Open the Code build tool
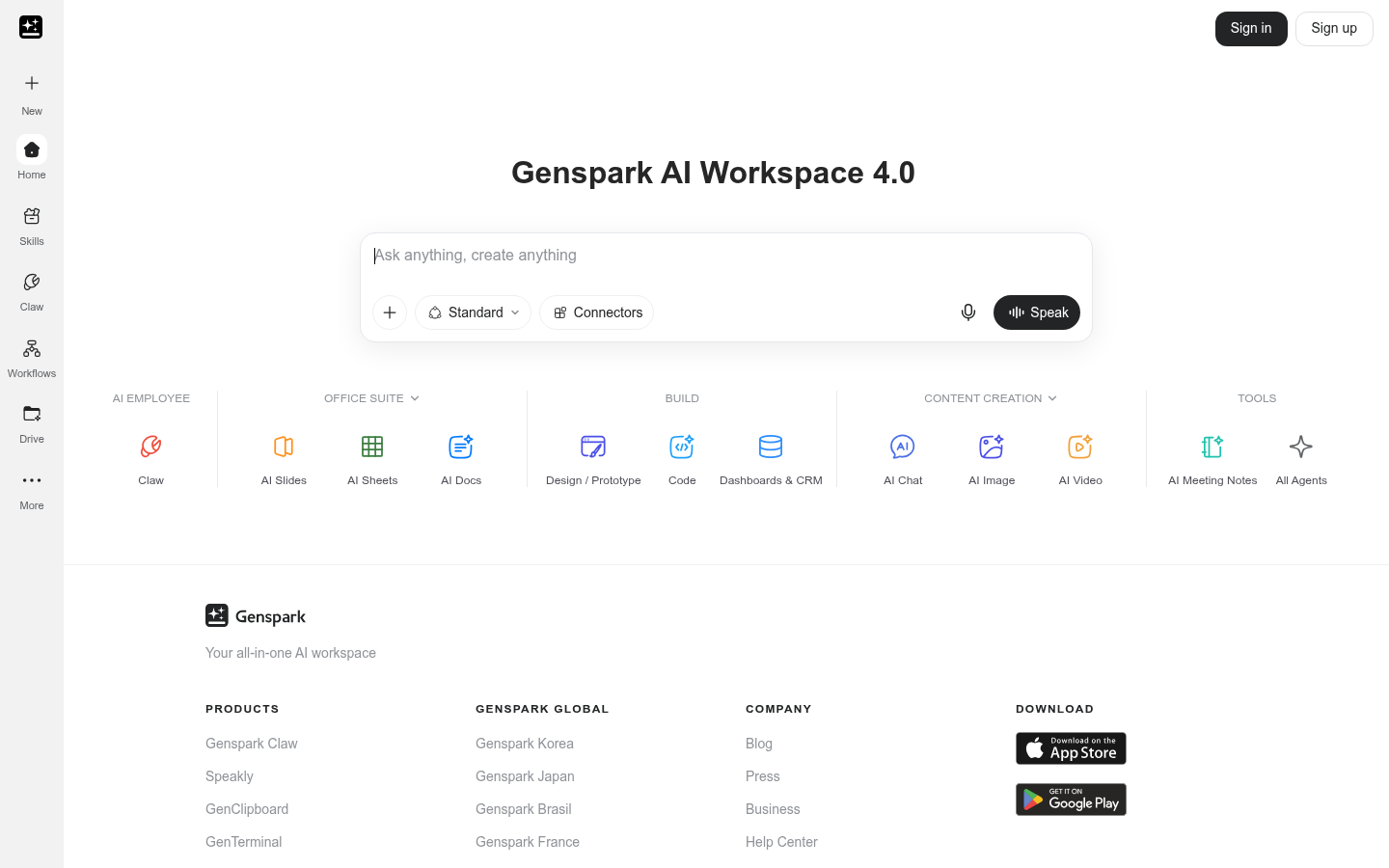This screenshot has width=1389, height=868. [682, 459]
